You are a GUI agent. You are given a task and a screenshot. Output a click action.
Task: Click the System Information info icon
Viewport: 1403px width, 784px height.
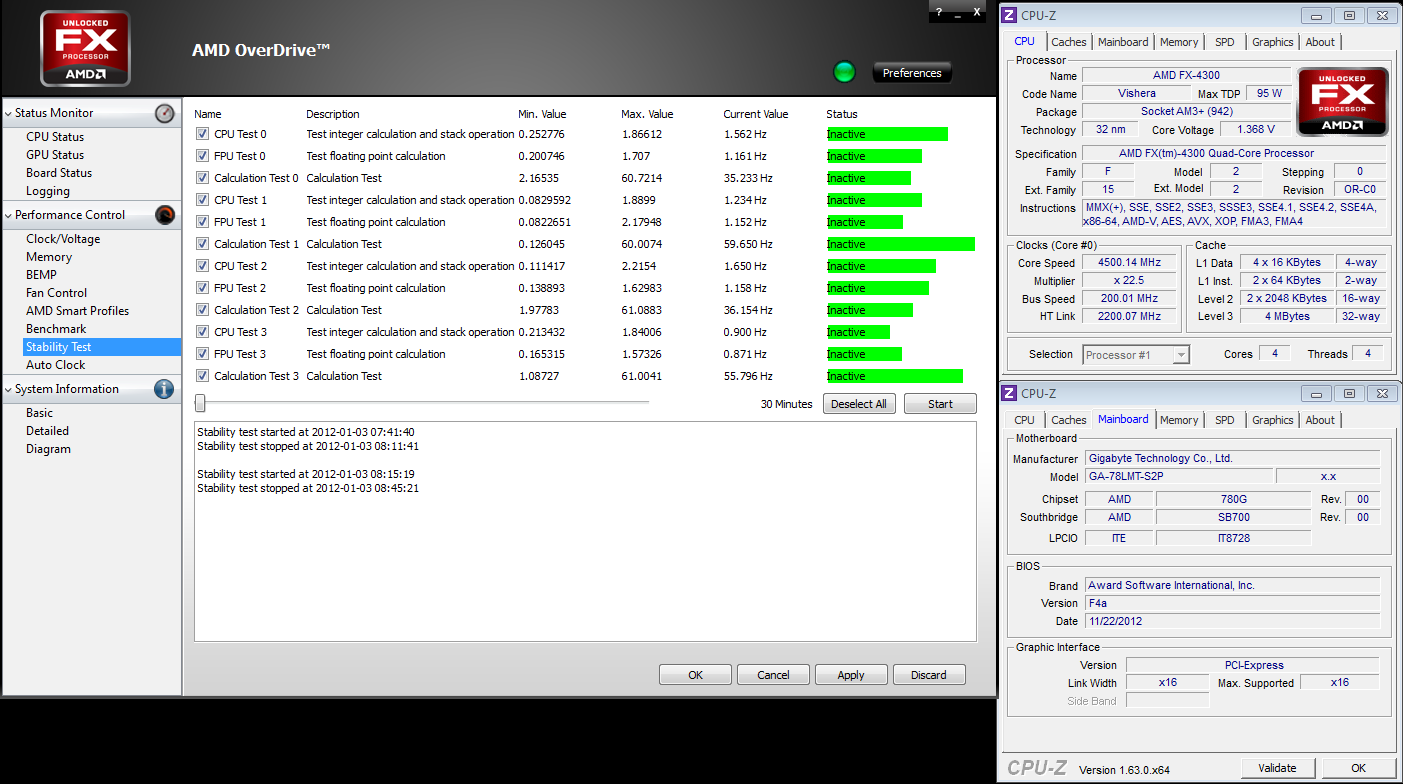pos(165,389)
